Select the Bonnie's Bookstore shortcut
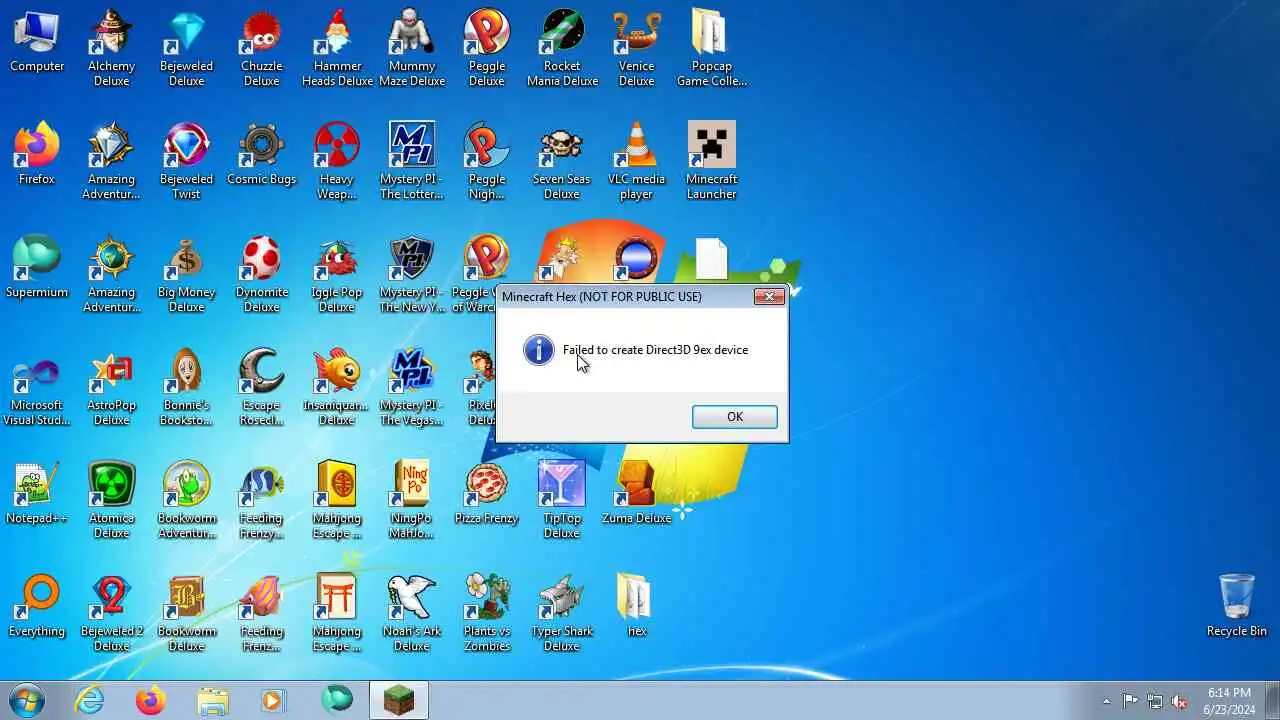Screen dimensions: 1280x720 [187, 387]
